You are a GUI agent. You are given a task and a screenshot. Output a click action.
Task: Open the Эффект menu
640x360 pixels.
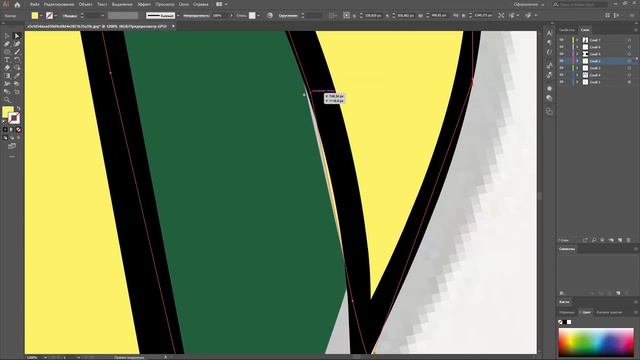coord(144,4)
